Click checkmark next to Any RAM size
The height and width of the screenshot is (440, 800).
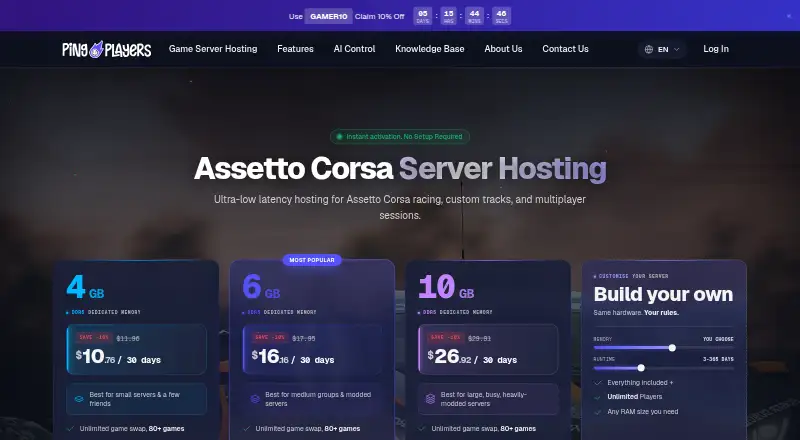pyautogui.click(x=597, y=411)
